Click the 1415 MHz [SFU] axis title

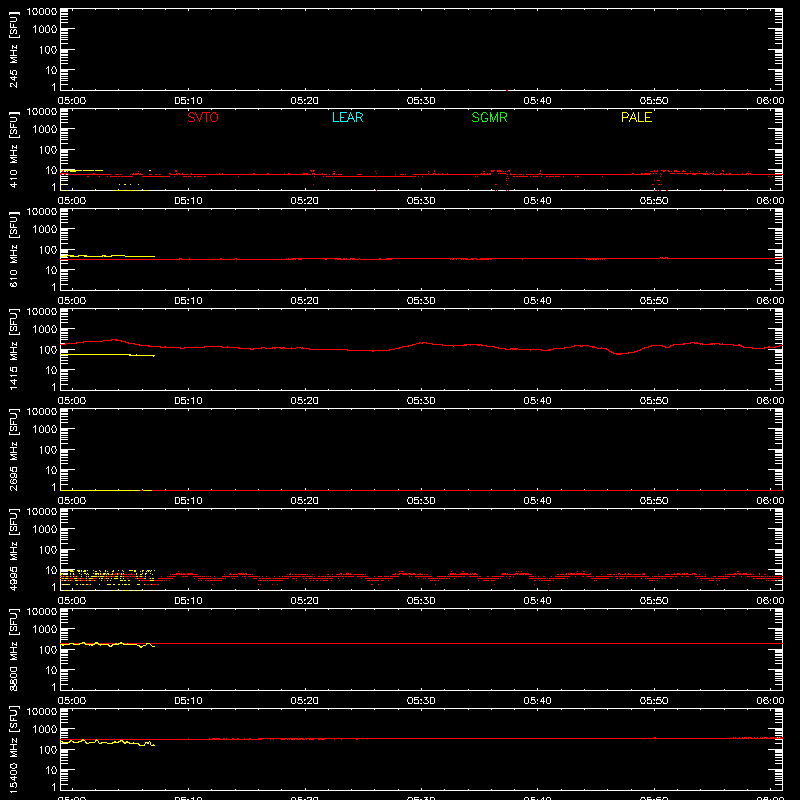click(x=13, y=349)
